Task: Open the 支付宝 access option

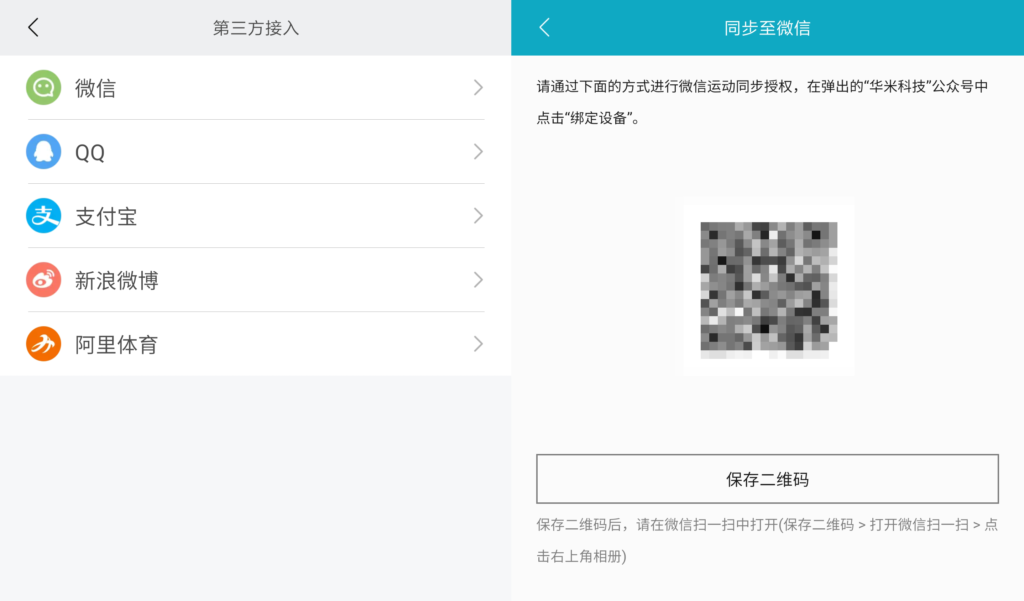Action: [x=255, y=216]
